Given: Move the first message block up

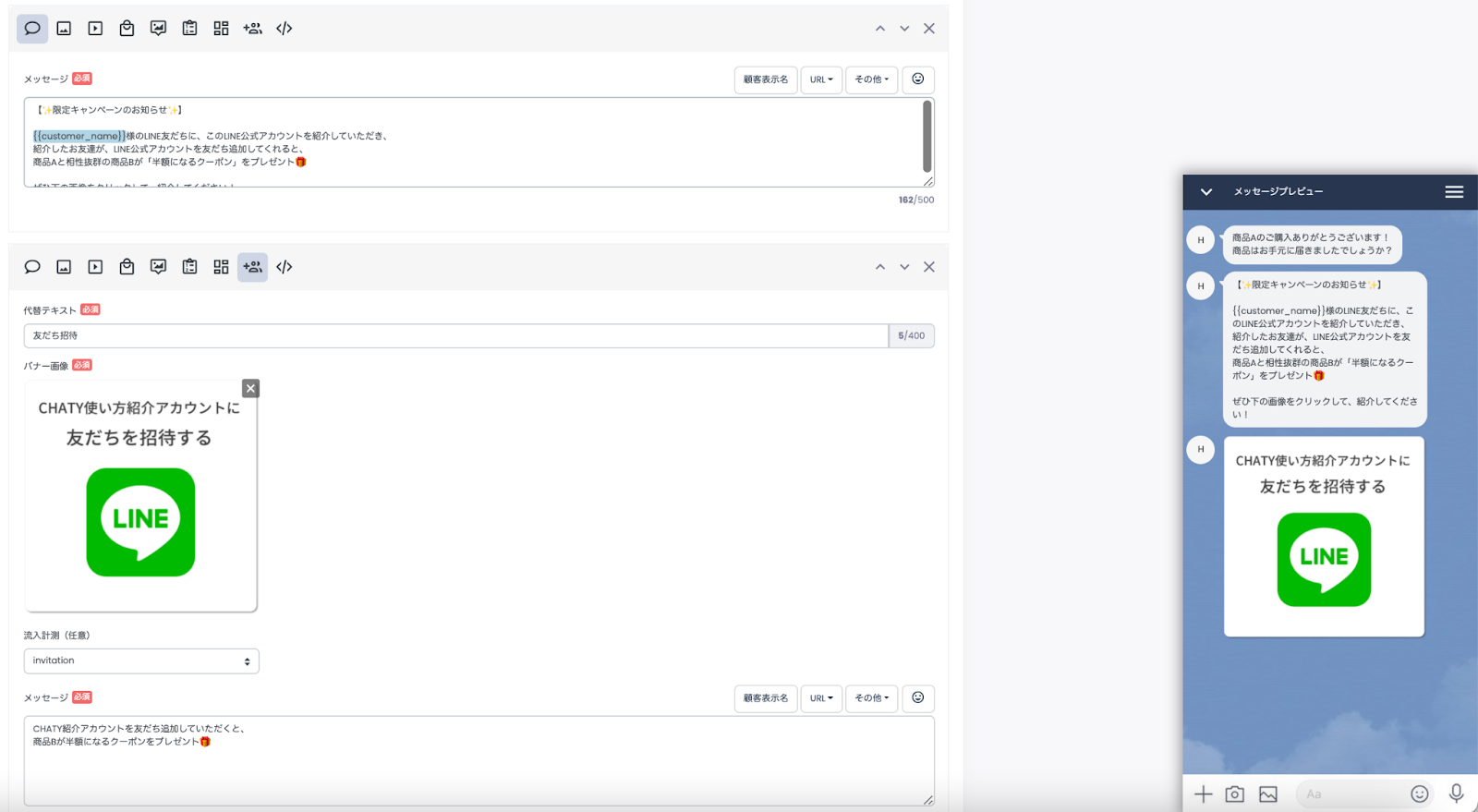Looking at the screenshot, I should [880, 29].
